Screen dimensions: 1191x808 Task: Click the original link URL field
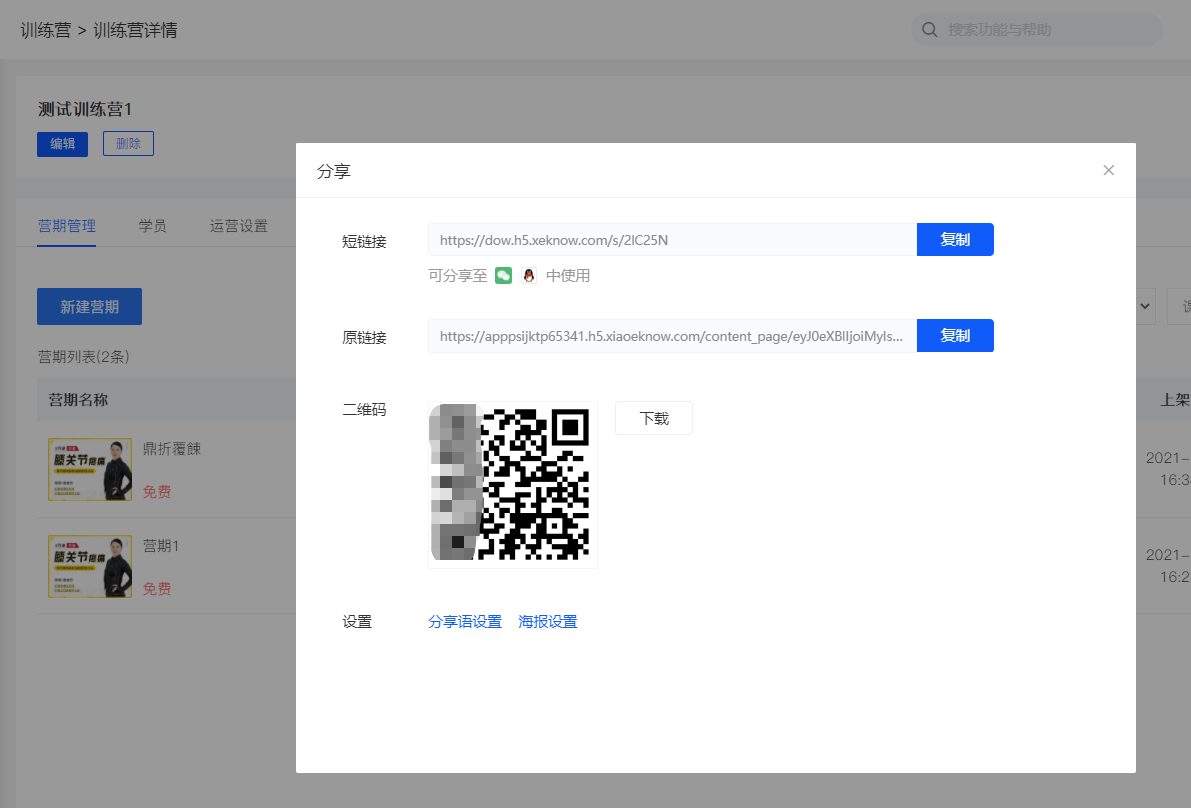click(672, 336)
